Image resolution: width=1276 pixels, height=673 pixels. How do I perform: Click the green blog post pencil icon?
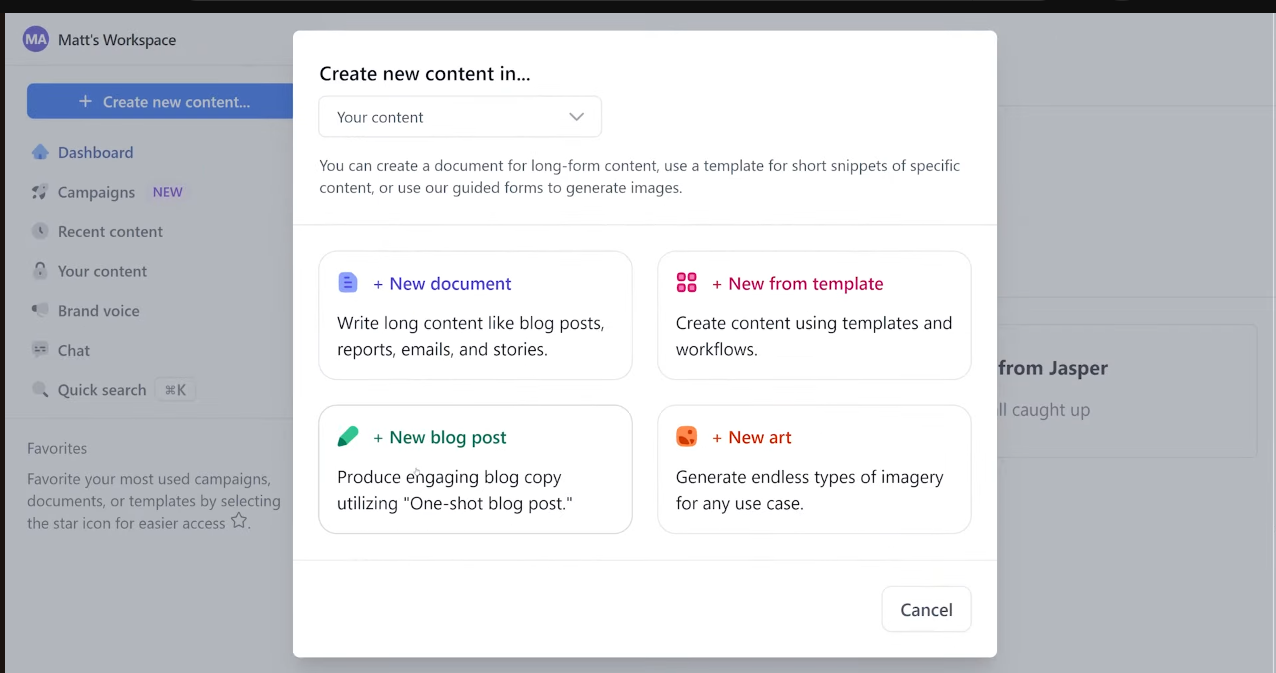click(347, 437)
